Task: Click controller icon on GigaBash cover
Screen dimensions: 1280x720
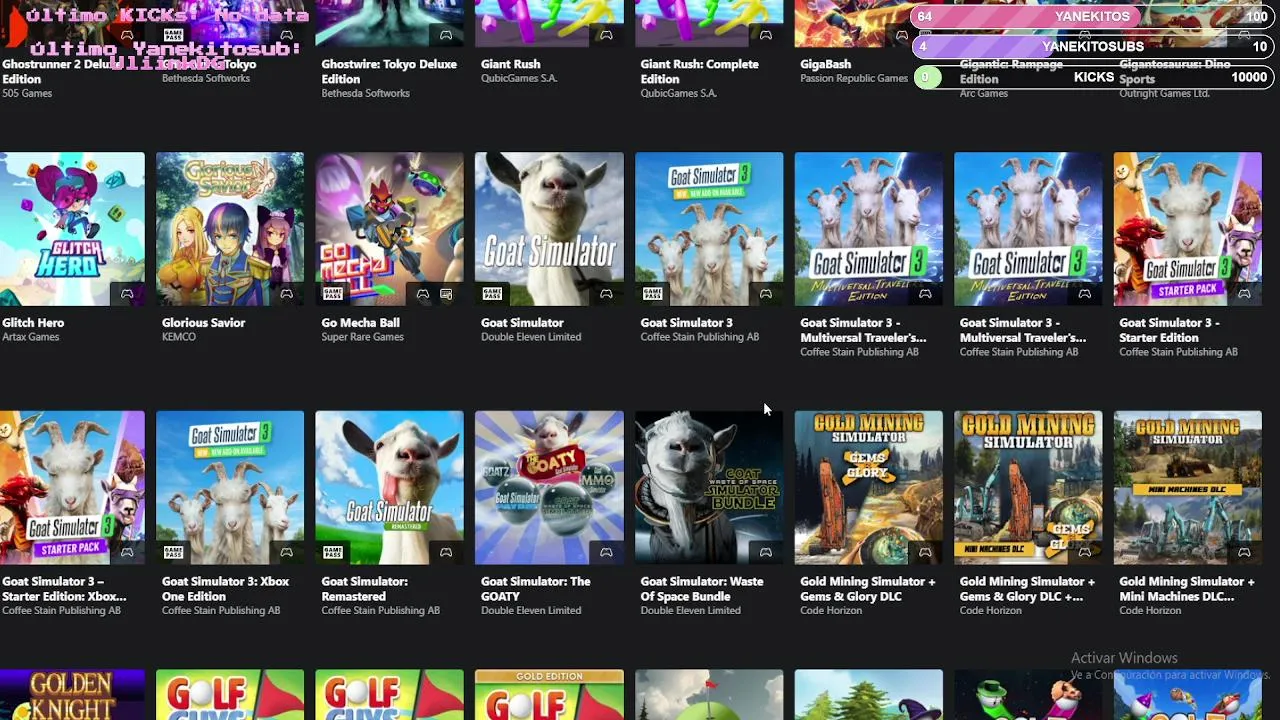Action: 902,35
